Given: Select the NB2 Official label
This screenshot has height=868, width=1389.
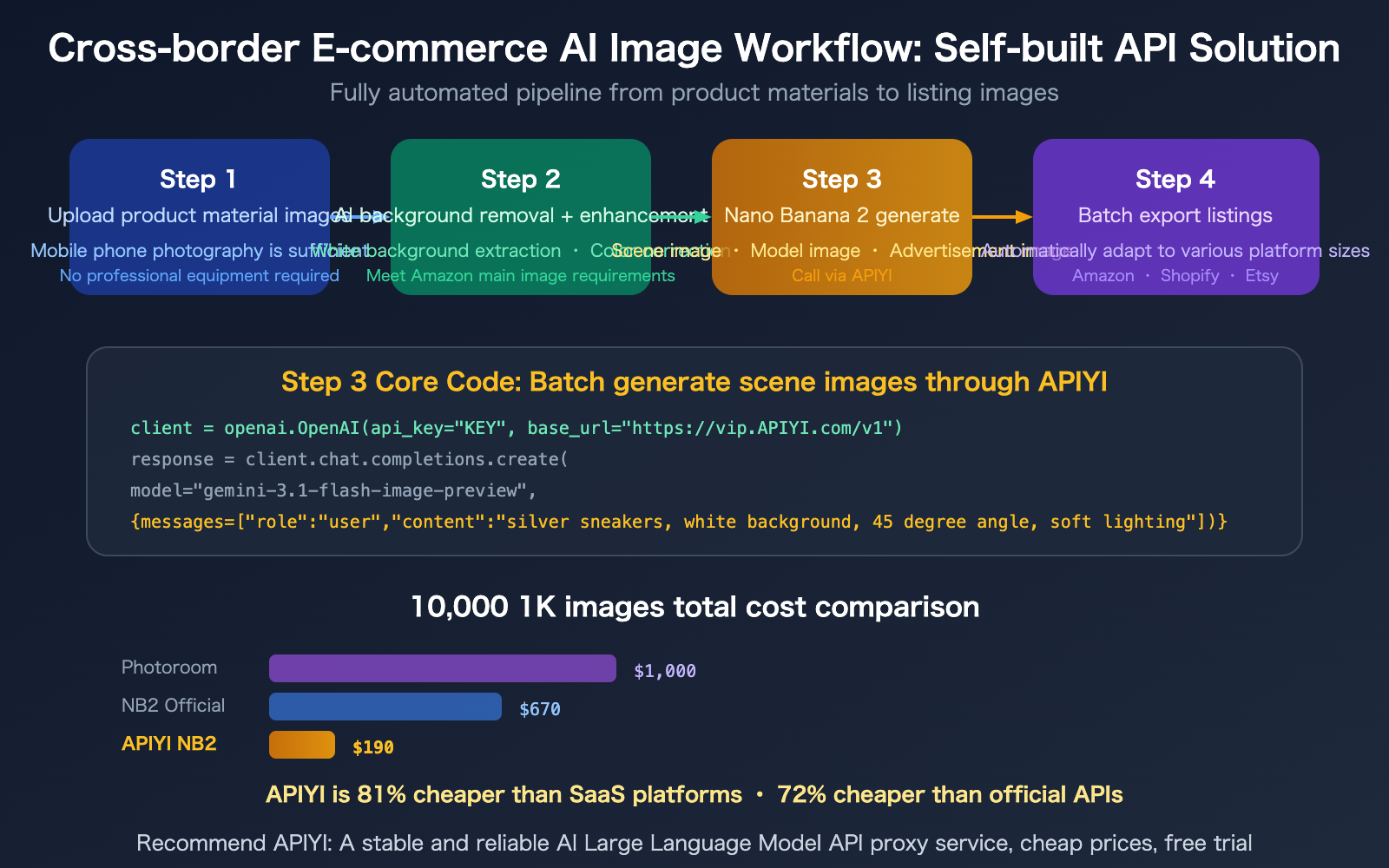Looking at the screenshot, I should (173, 705).
